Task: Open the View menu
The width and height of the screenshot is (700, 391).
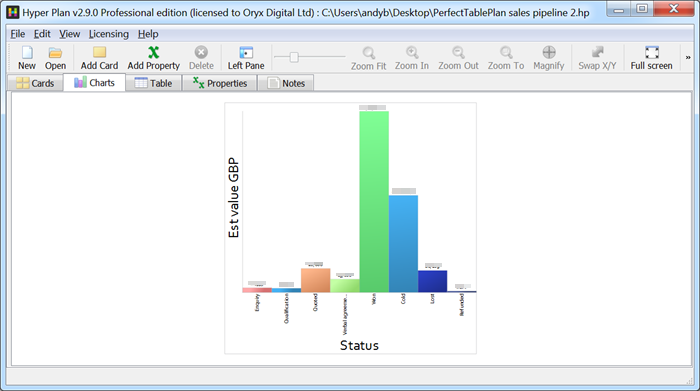Action: (70, 34)
